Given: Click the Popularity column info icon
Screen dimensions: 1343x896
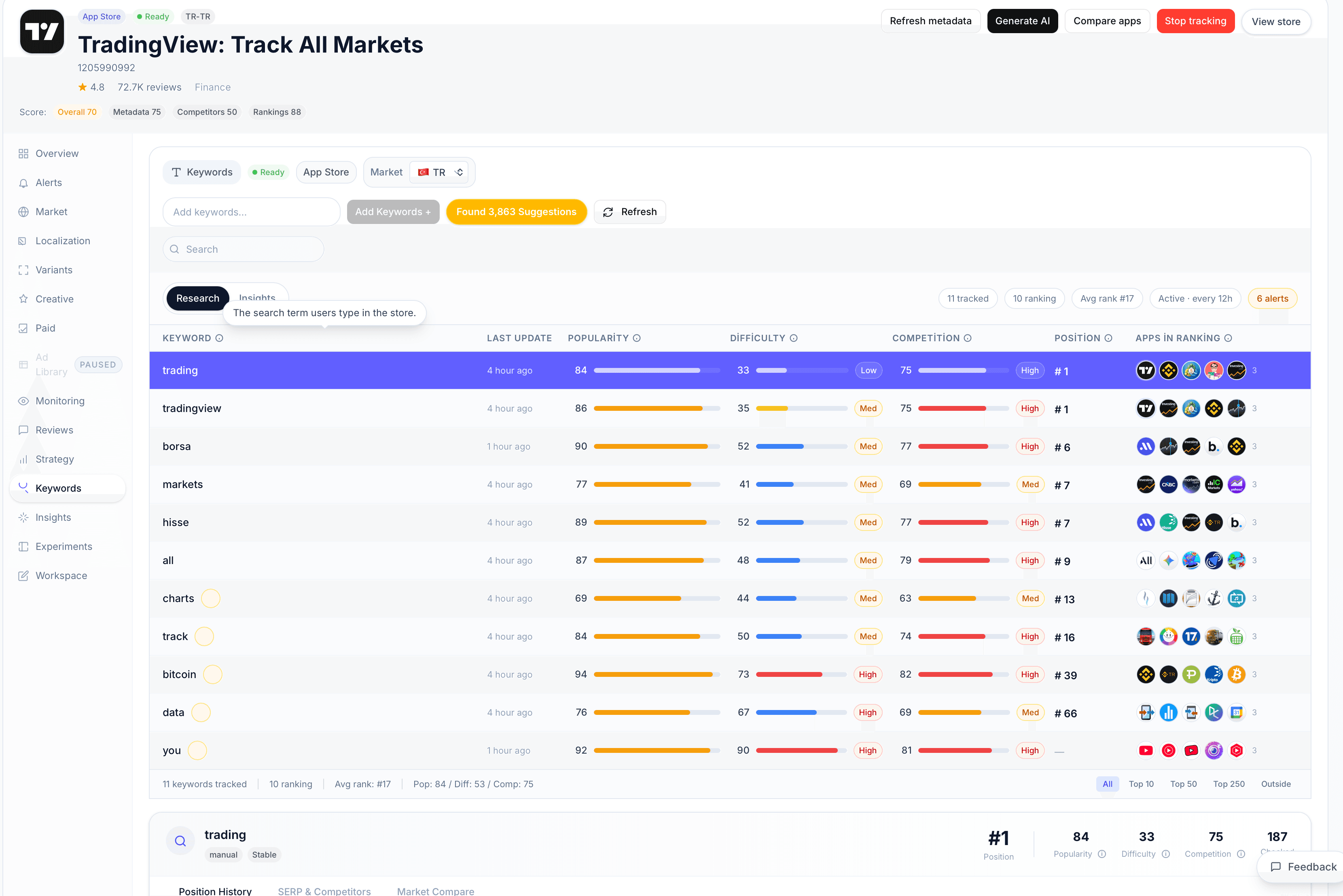Looking at the screenshot, I should (x=636, y=338).
